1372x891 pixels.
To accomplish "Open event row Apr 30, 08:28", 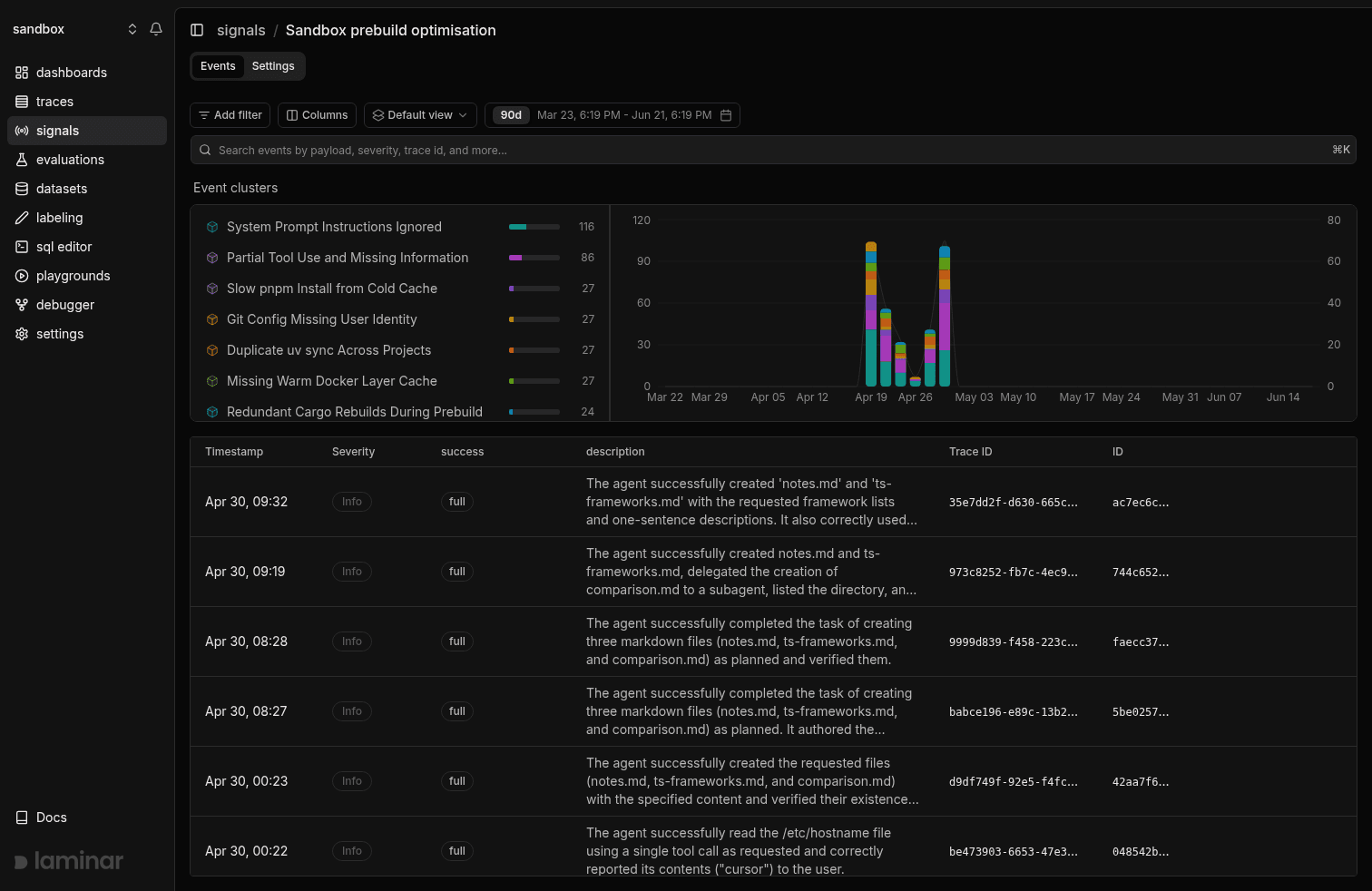I will point(773,641).
